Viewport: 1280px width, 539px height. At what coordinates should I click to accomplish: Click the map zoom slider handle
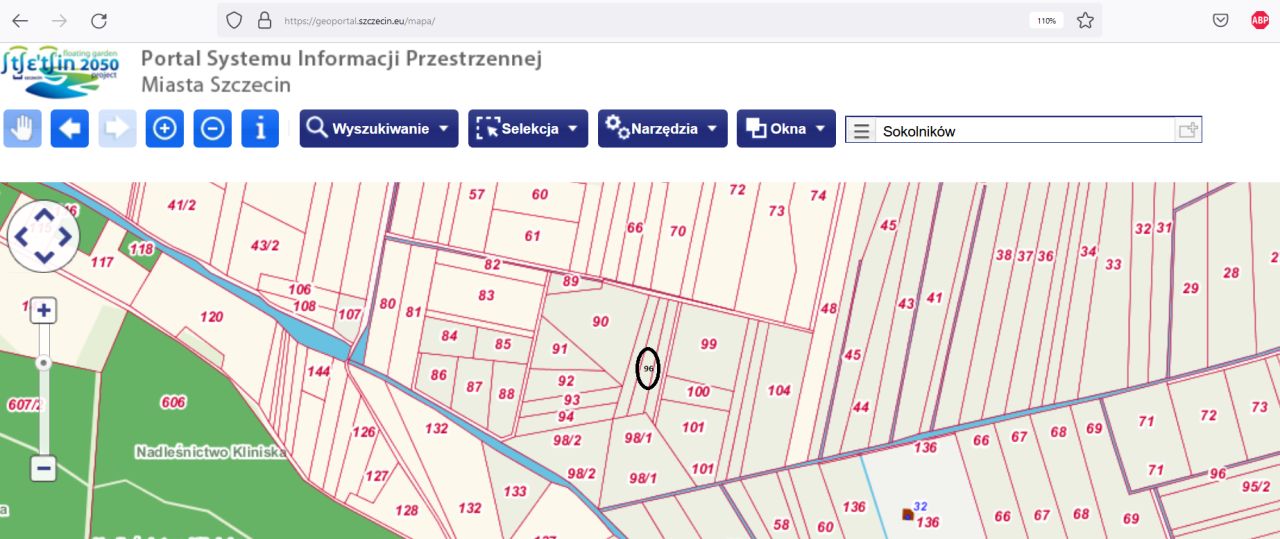click(43, 363)
